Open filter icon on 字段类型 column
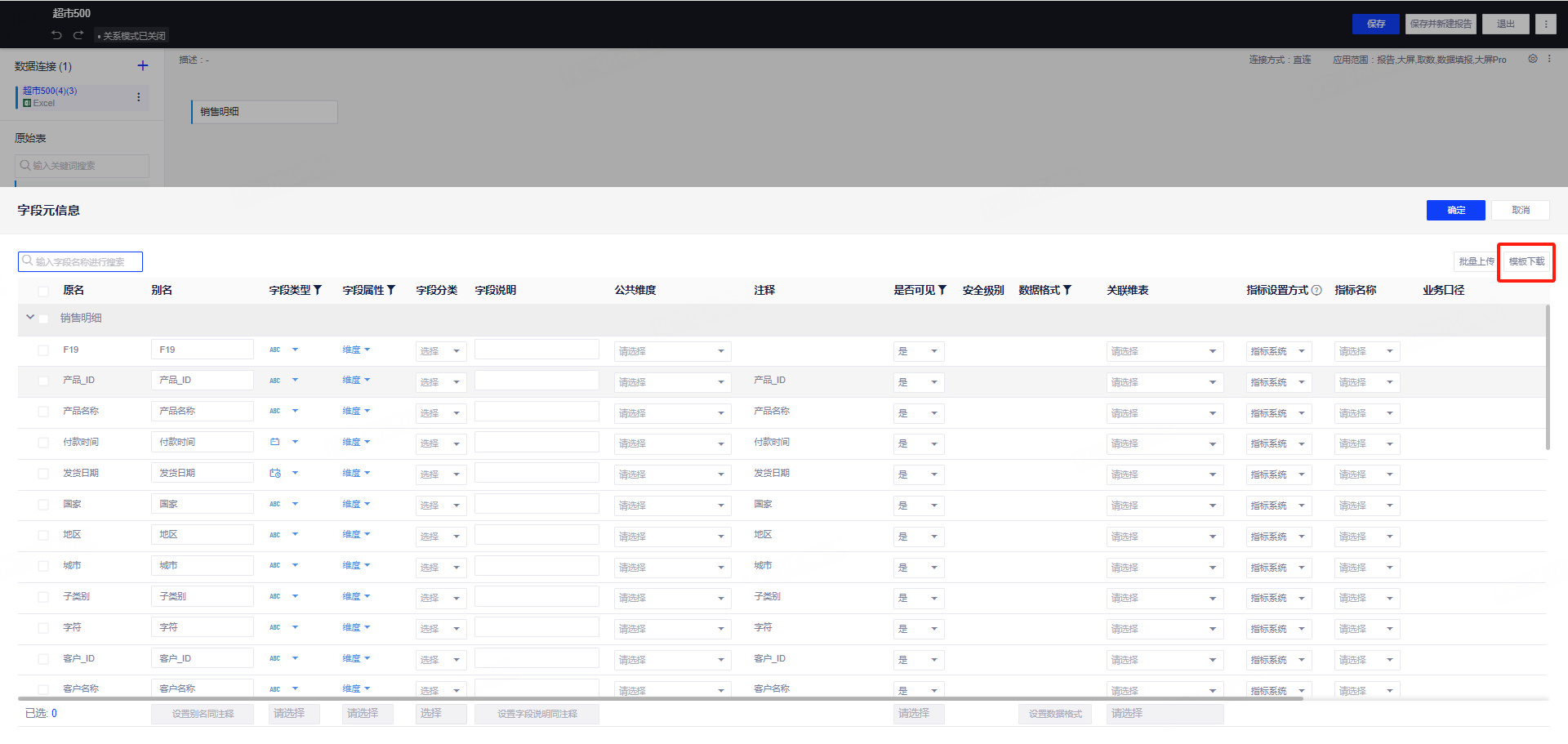Viewport: 1568px width, 744px height. point(318,290)
